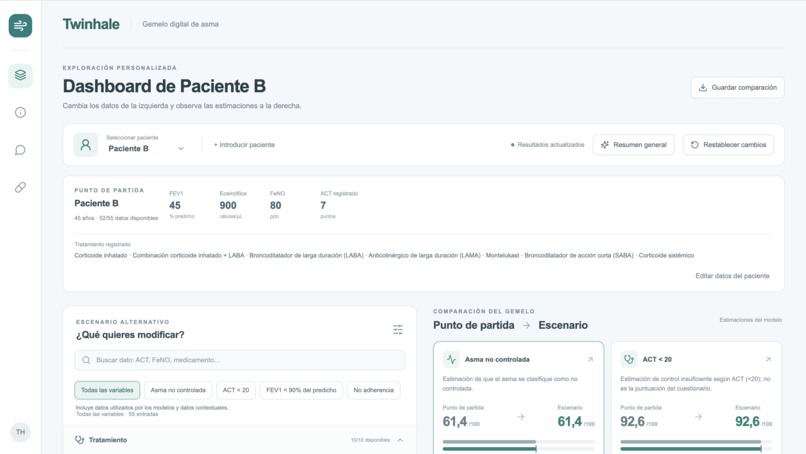Click the 10/10 disponibles label
This screenshot has height=454, width=806.
click(370, 440)
